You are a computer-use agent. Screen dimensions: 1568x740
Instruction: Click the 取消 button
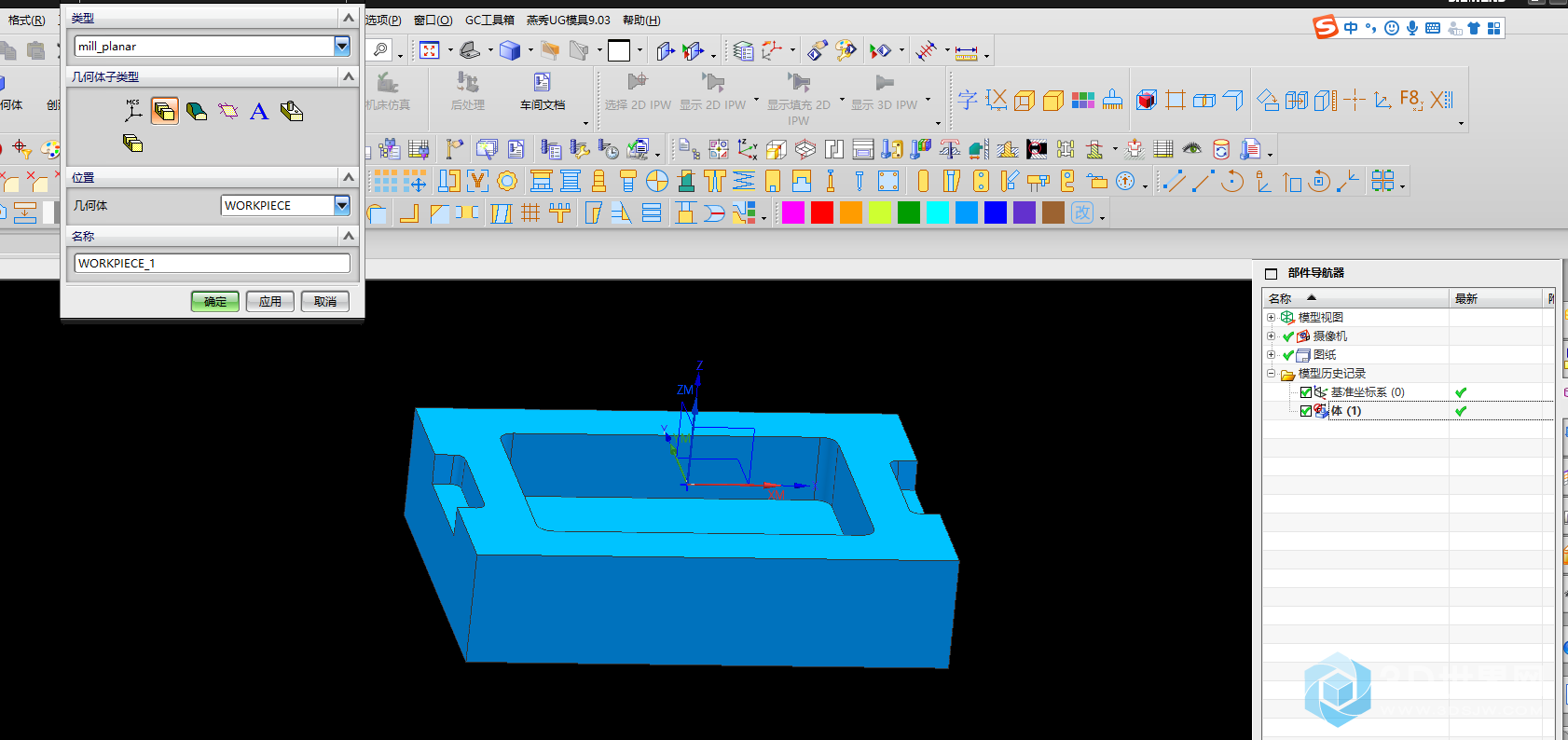tap(325, 301)
